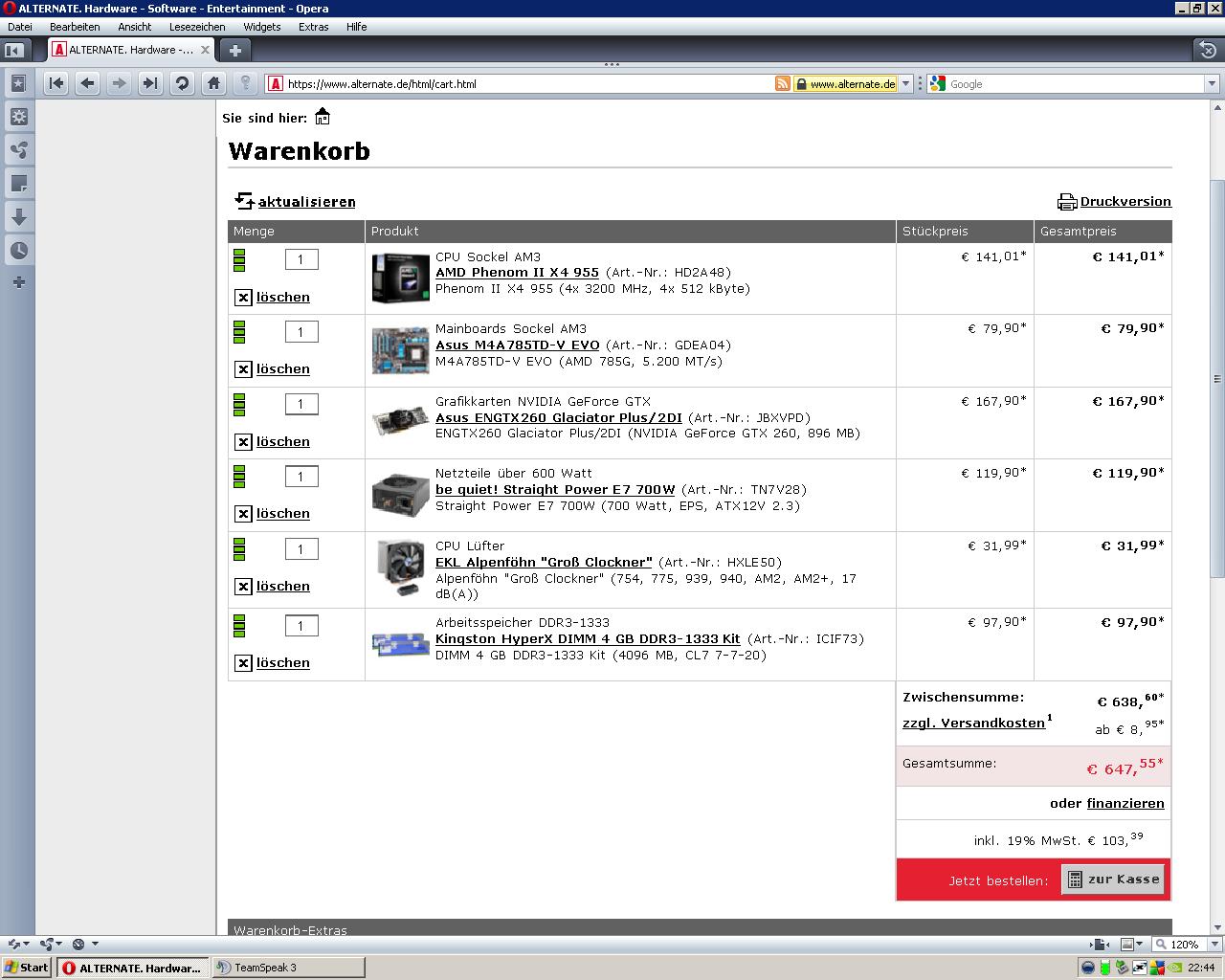Click the zzgl. Versandkosten link
The image size is (1225, 980).
[x=973, y=724]
